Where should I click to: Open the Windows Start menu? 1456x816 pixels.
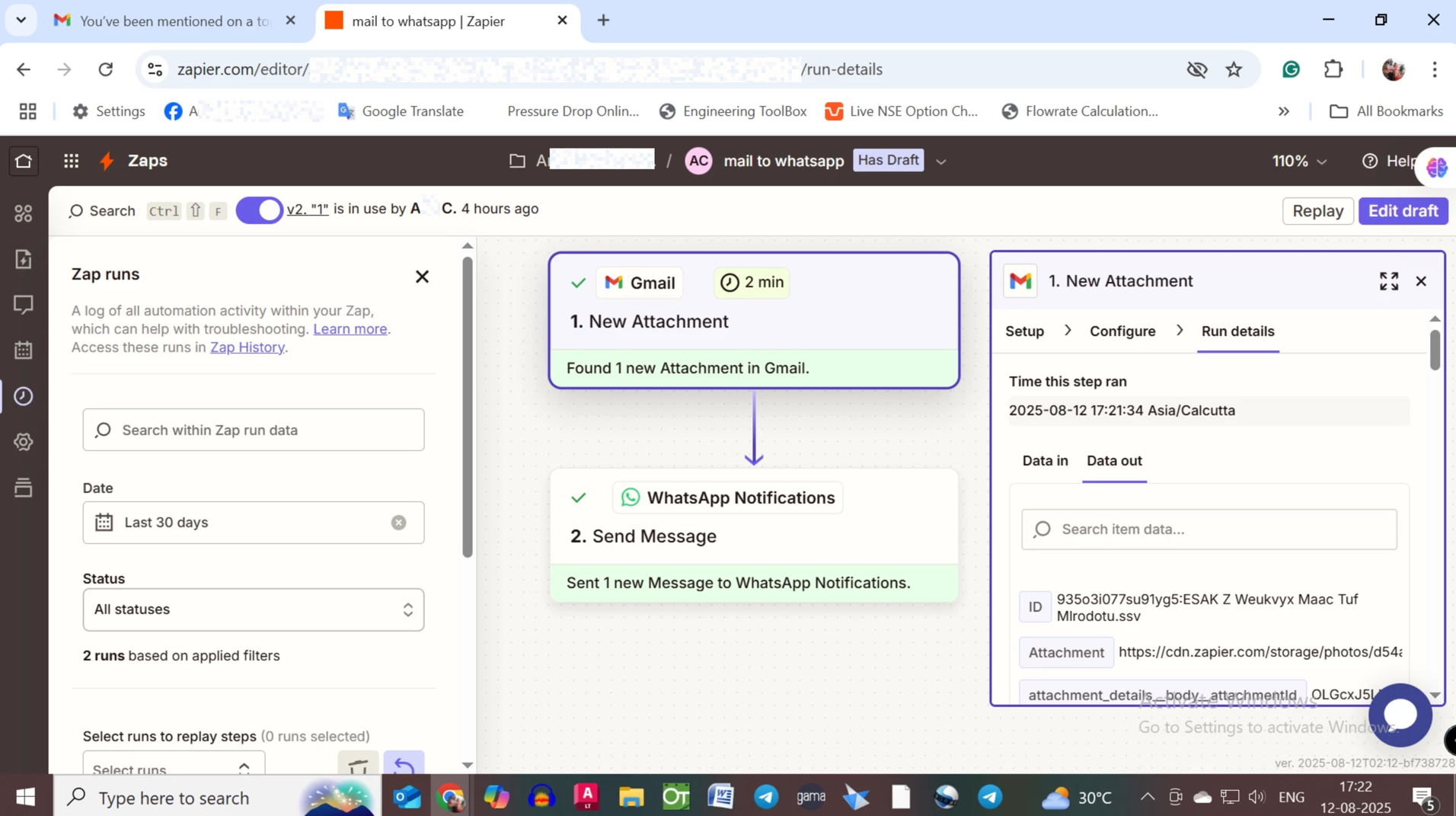pyautogui.click(x=25, y=798)
